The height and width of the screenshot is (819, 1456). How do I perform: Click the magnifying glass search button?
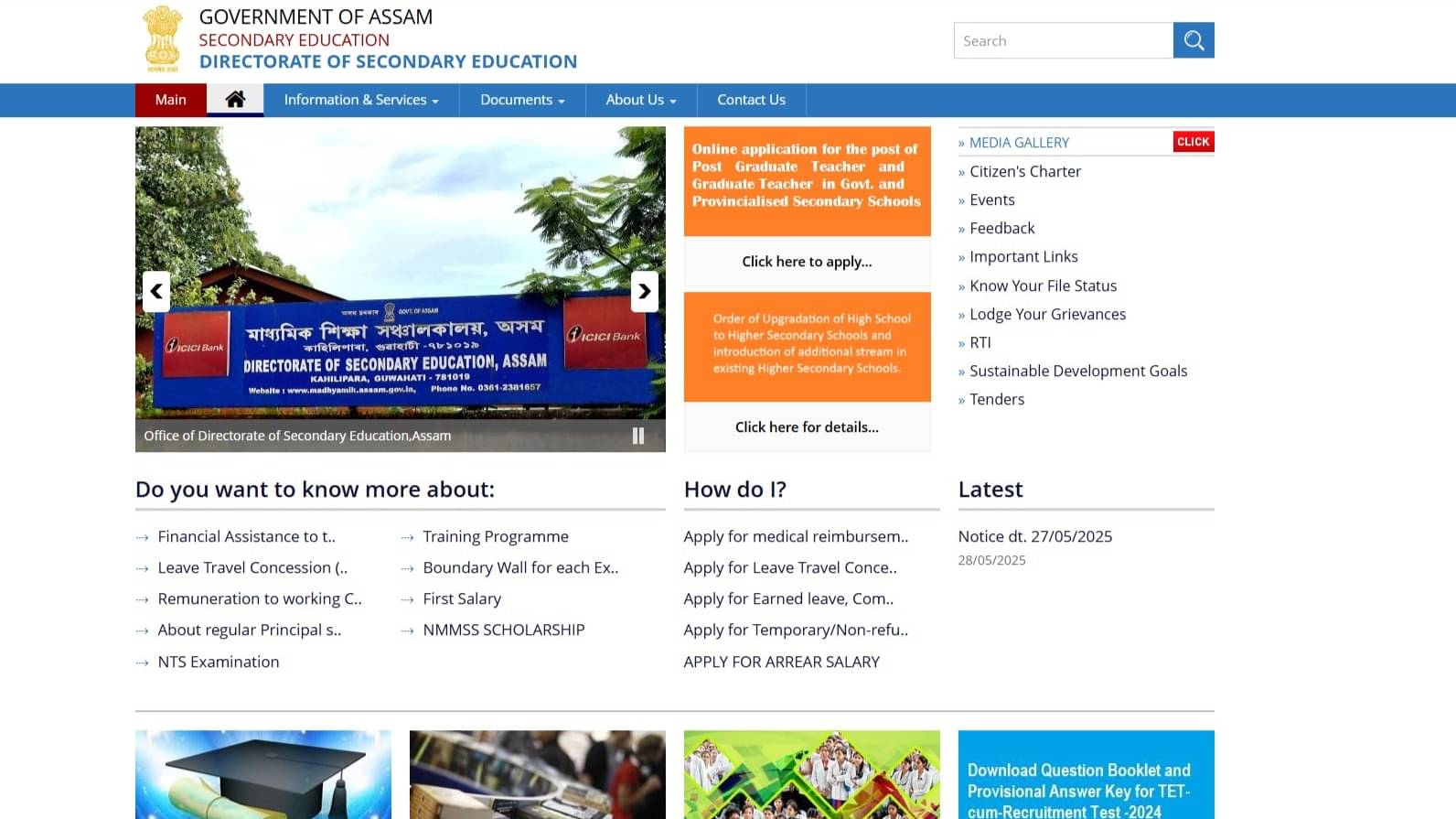pyautogui.click(x=1194, y=40)
